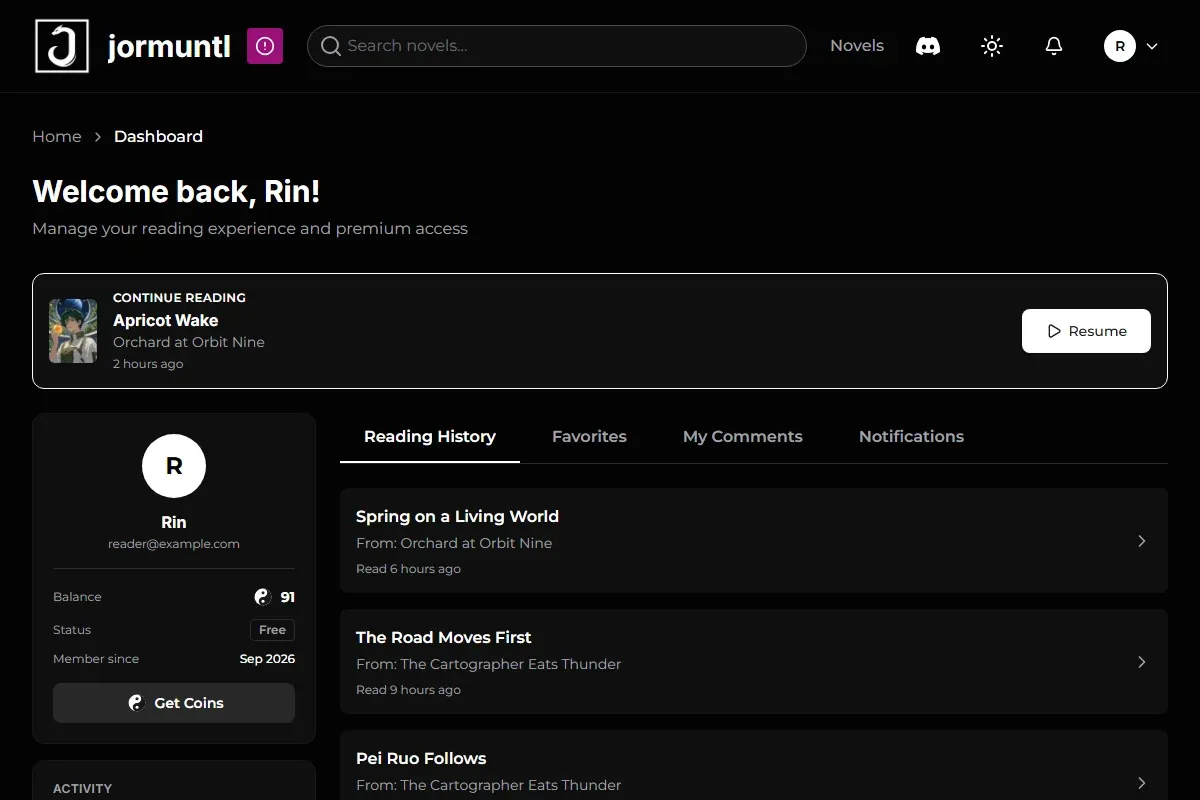Click the jormuntl J logo icon

pyautogui.click(x=62, y=46)
